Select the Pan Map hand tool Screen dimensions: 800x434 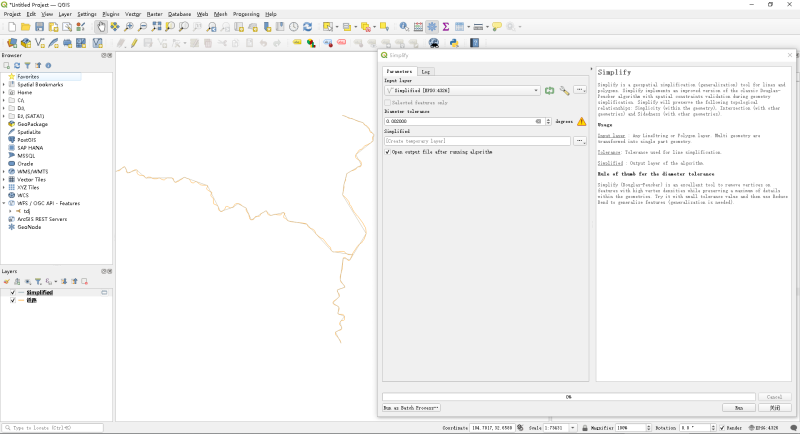coord(101,27)
